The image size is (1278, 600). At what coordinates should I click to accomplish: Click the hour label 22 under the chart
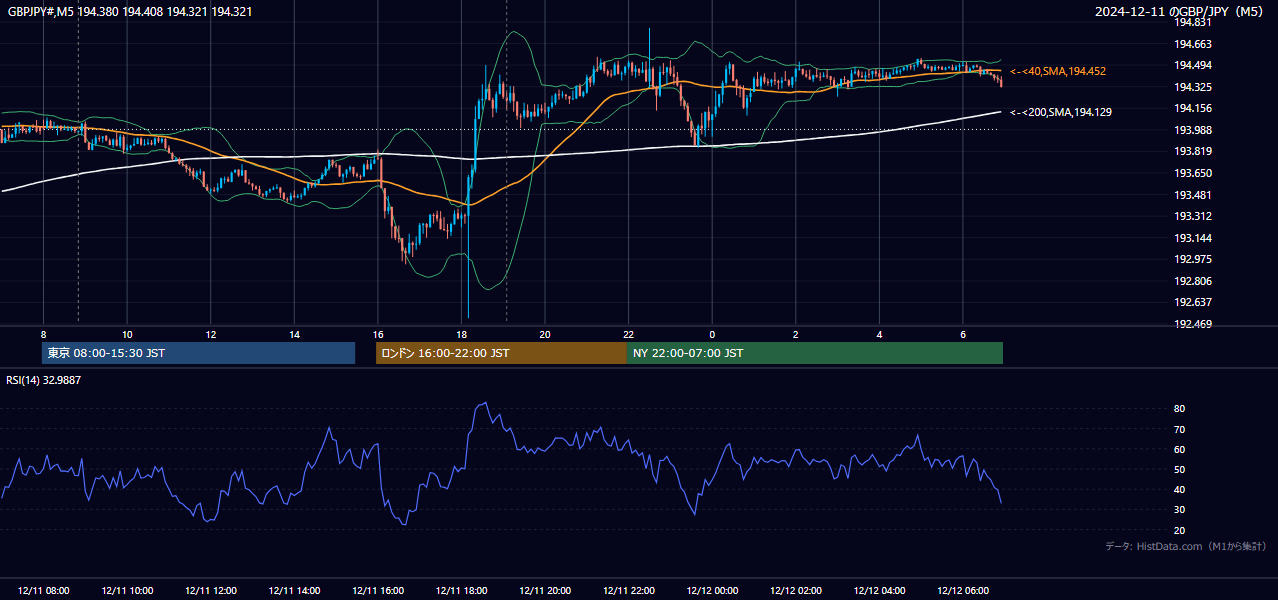(x=628, y=334)
